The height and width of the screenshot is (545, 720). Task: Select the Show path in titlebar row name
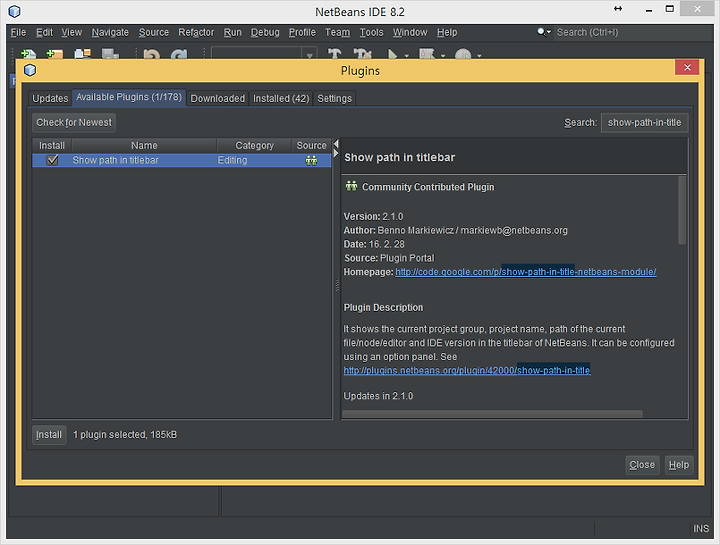[115, 160]
